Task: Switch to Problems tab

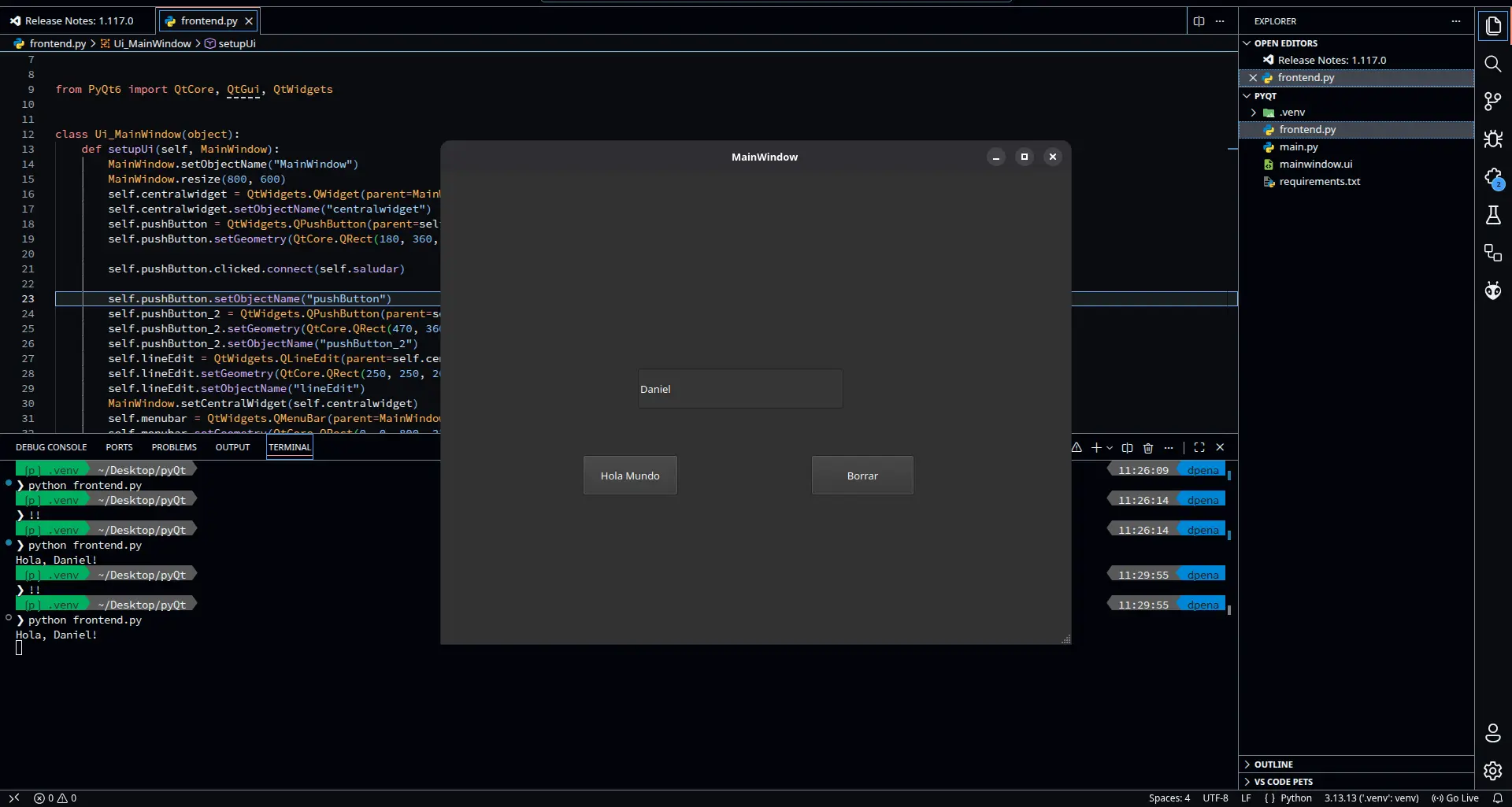Action: coord(174,447)
